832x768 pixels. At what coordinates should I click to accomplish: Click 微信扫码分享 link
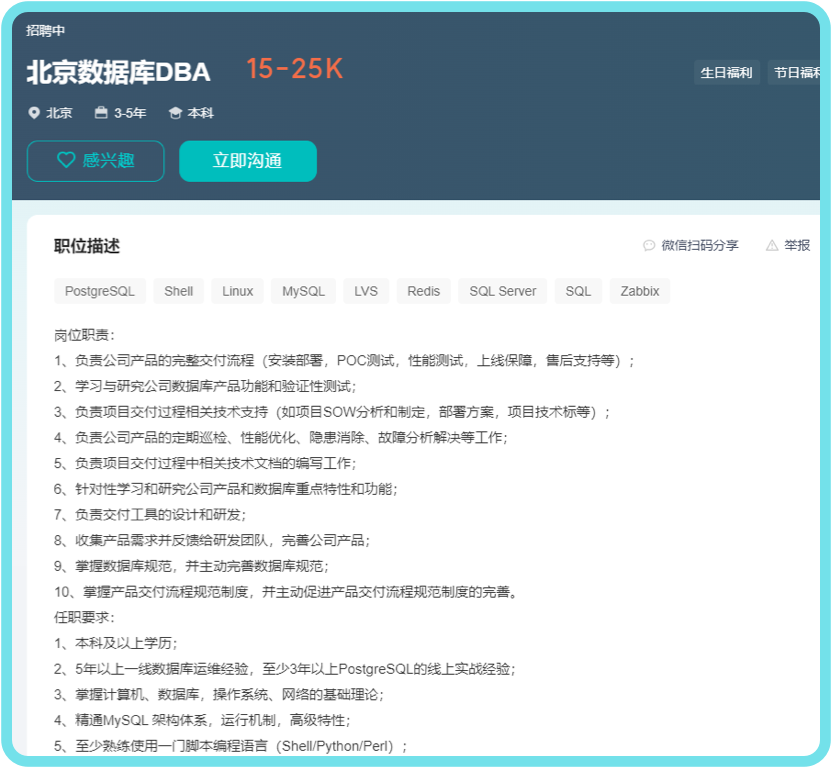tap(700, 245)
